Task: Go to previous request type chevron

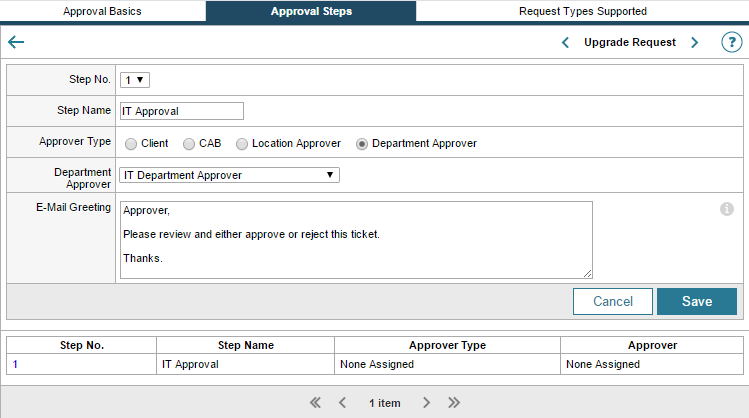Action: (565, 42)
